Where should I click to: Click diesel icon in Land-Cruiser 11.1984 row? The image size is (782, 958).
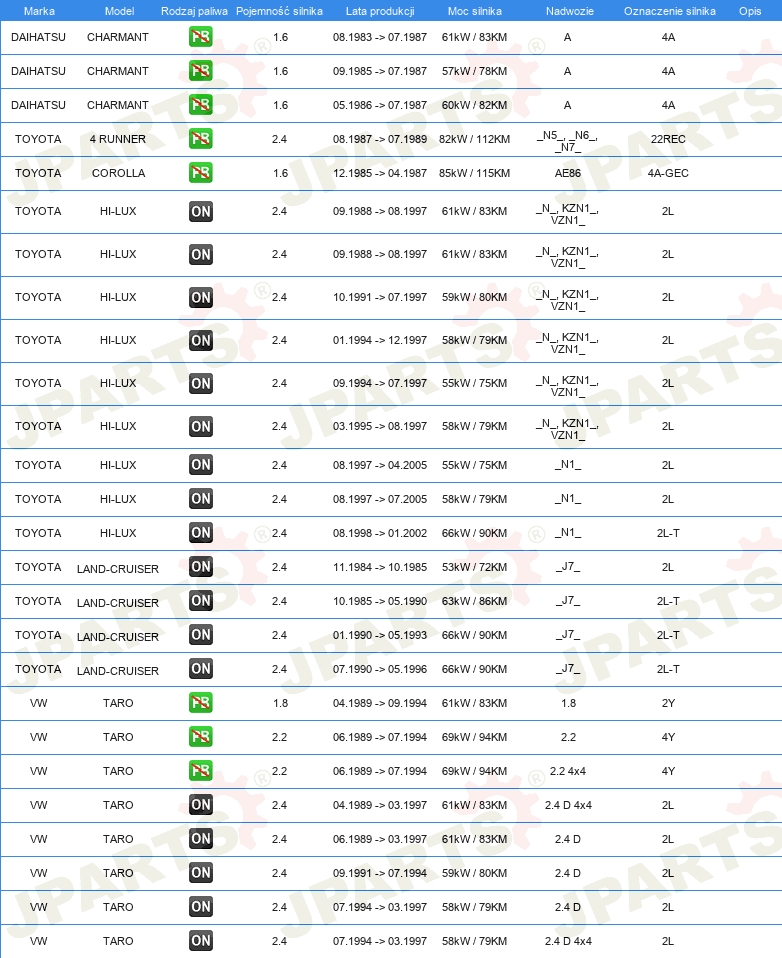click(x=200, y=567)
